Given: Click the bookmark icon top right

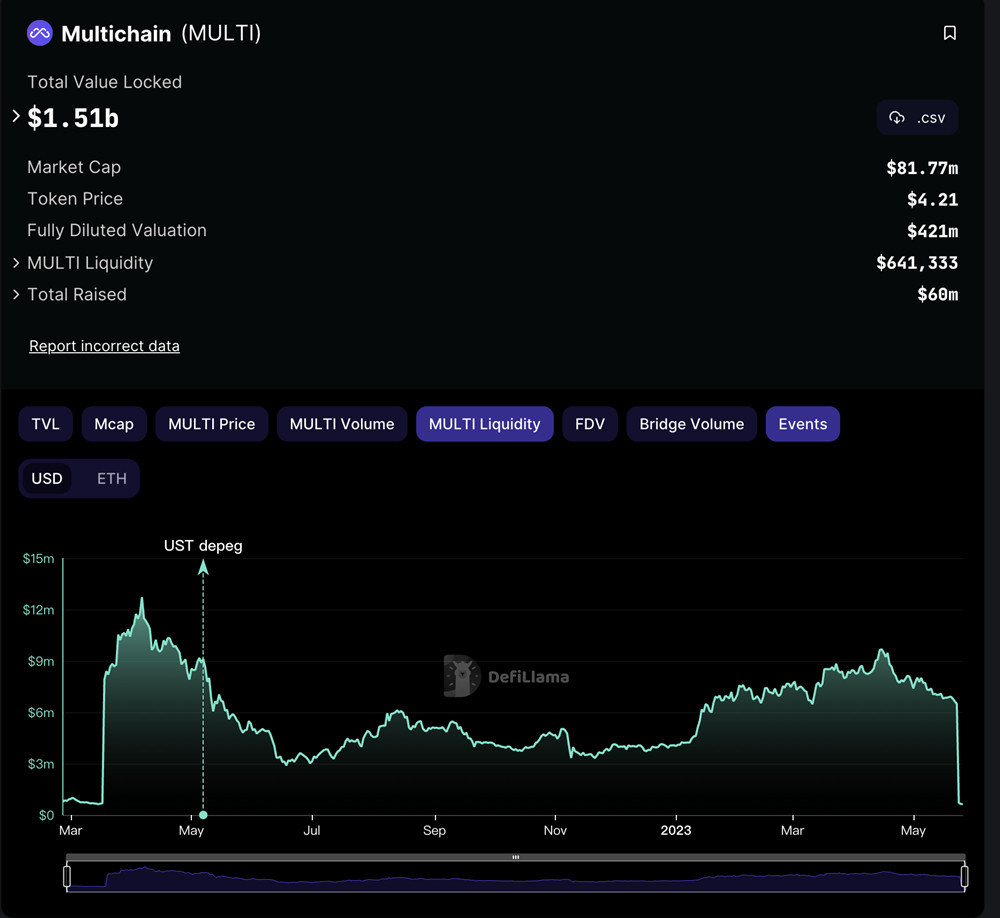Looking at the screenshot, I should 950,32.
